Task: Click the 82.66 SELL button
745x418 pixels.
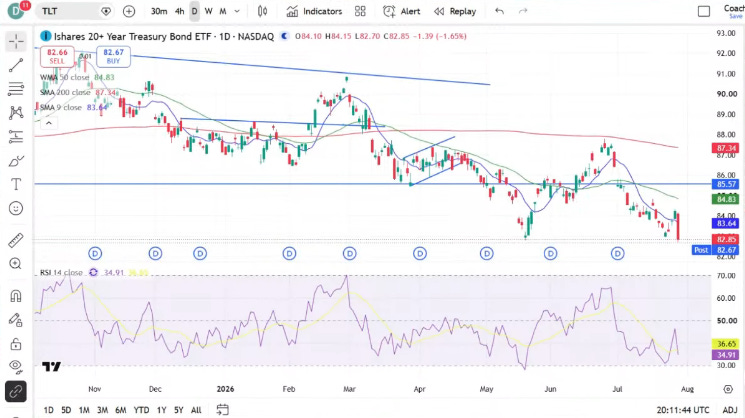Action: click(57, 57)
